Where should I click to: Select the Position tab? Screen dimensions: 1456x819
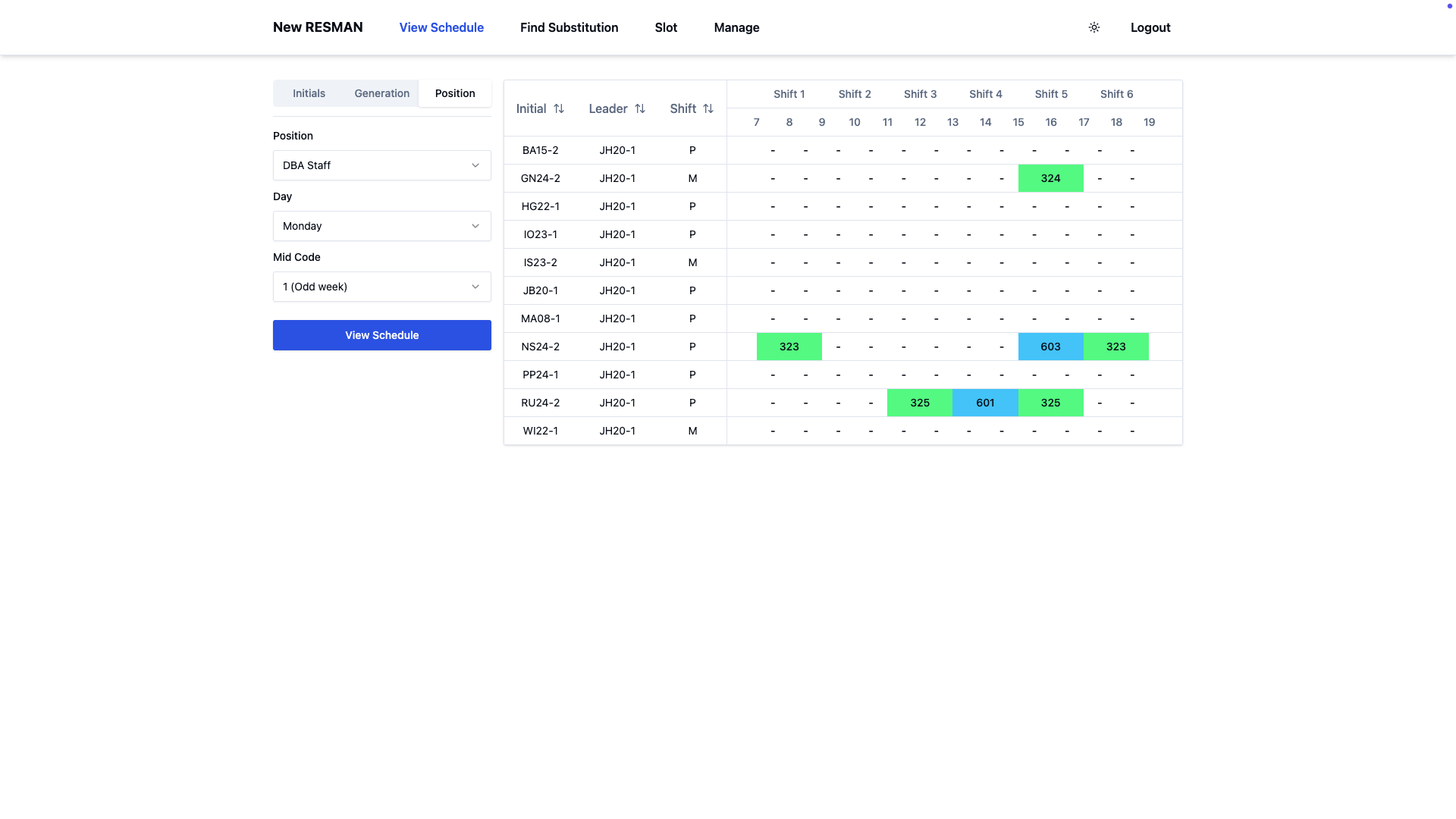(x=455, y=93)
